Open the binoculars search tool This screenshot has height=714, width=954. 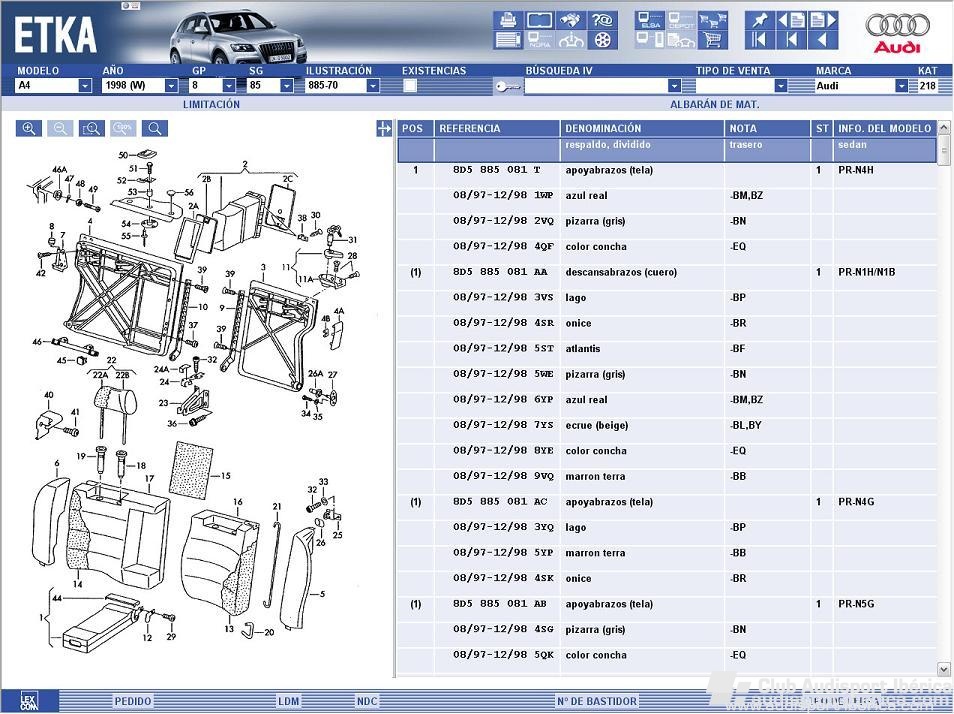(x=571, y=20)
